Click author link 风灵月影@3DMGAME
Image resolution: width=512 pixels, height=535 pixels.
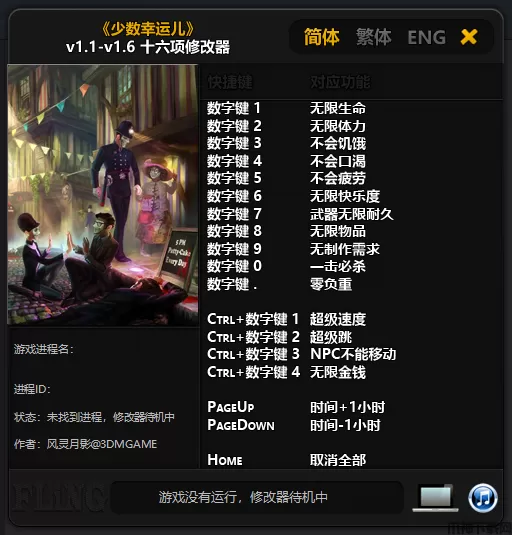tap(102, 444)
